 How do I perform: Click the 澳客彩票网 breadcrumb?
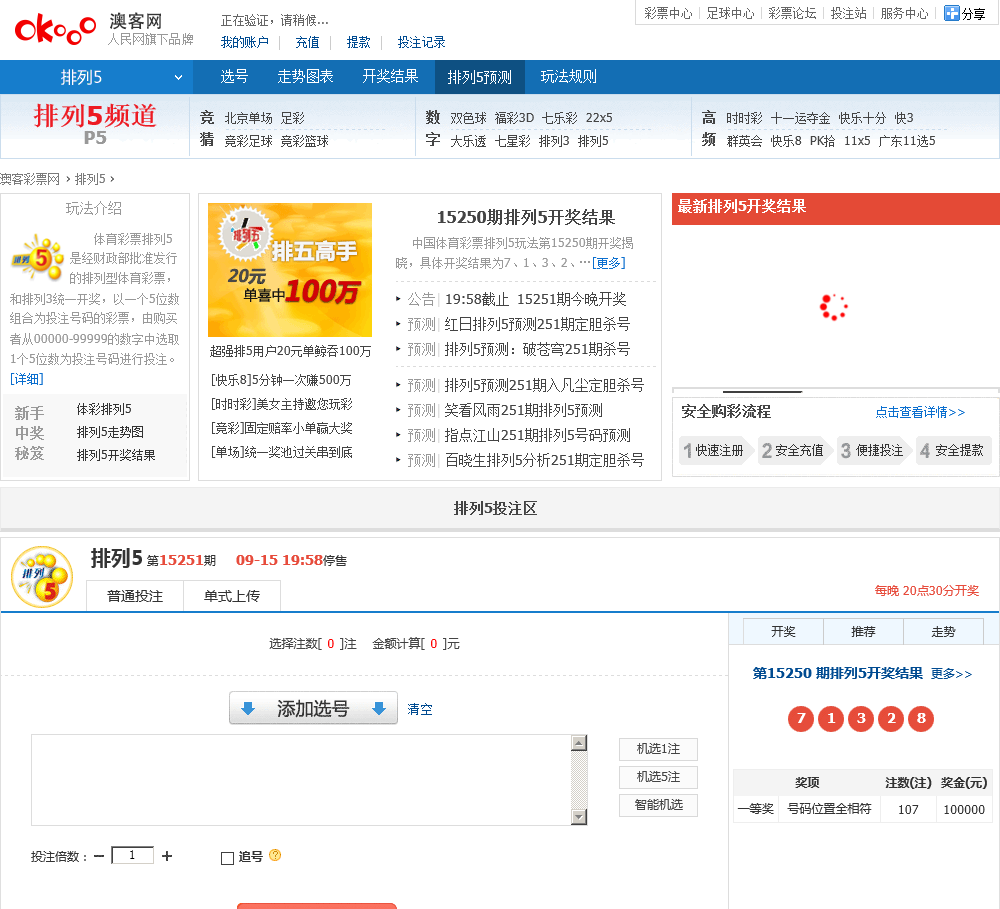[x=30, y=179]
